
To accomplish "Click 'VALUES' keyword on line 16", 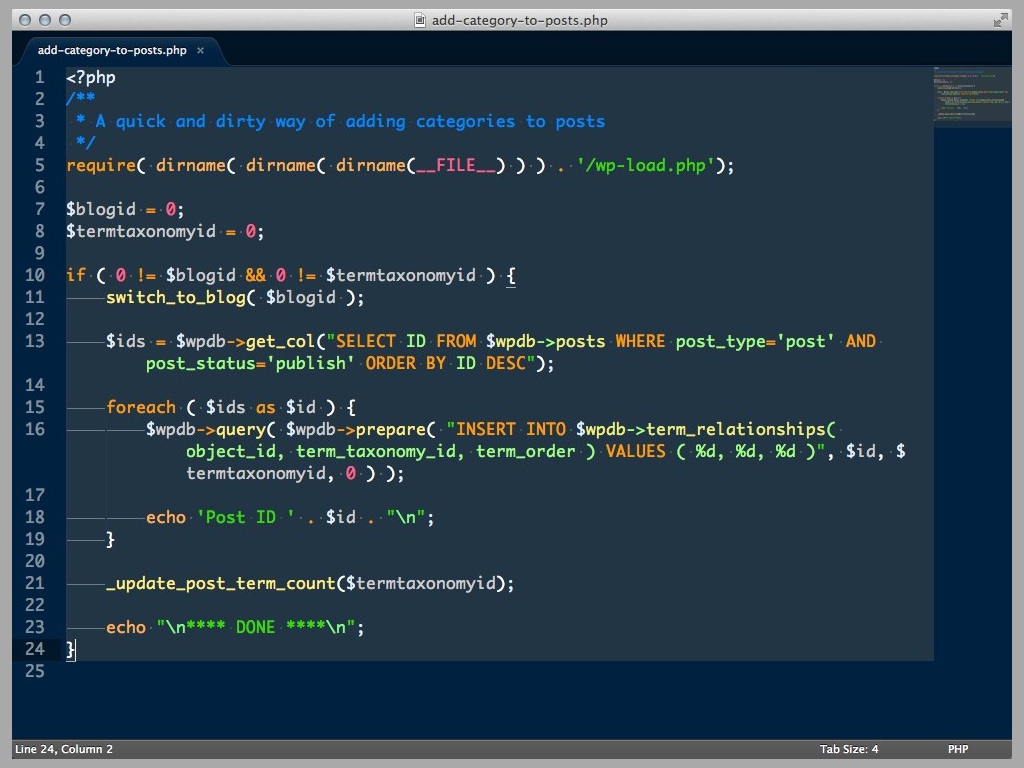I will (635, 452).
